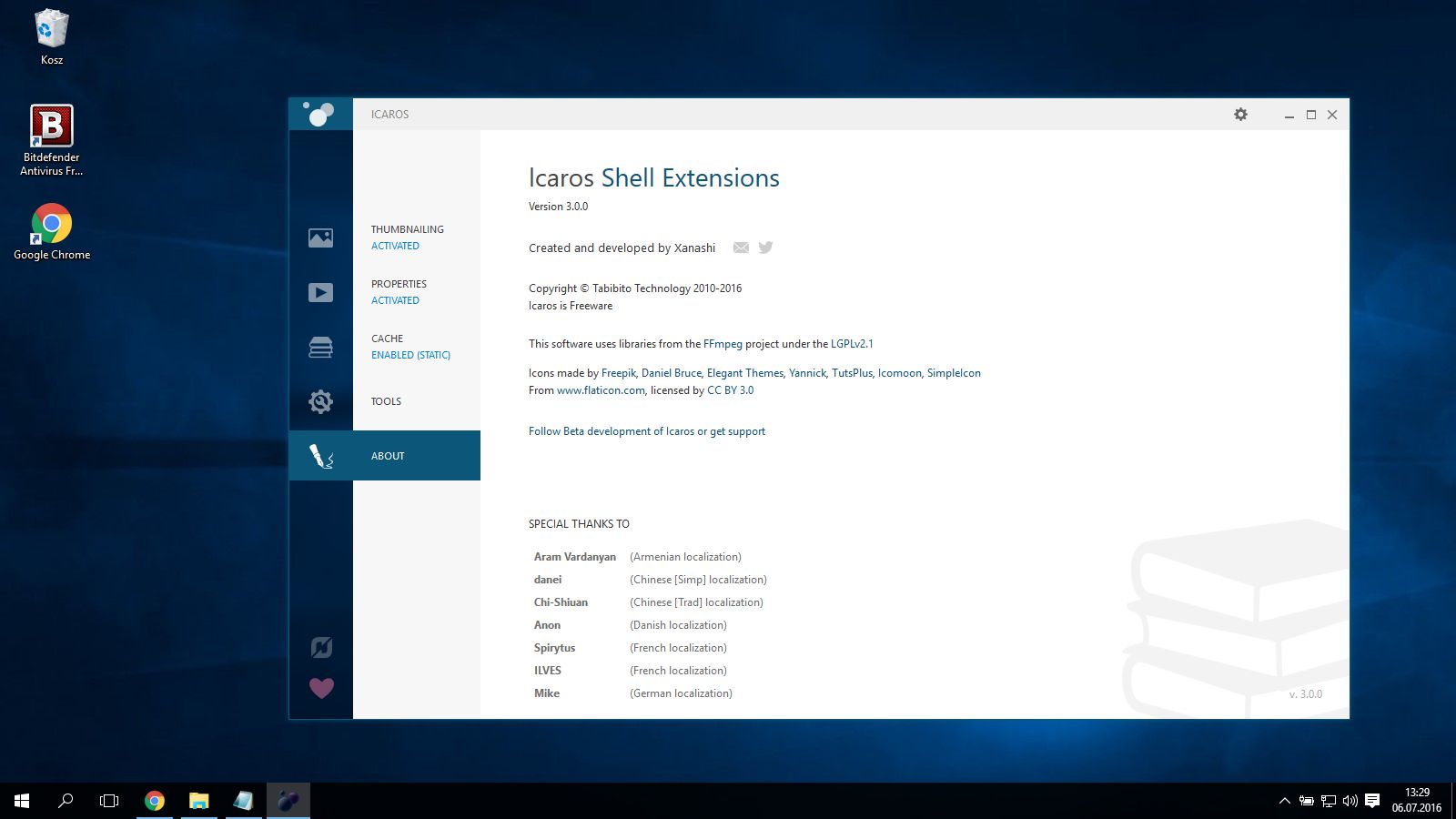
Task: Open the Elegant Themes link
Action: 745,373
